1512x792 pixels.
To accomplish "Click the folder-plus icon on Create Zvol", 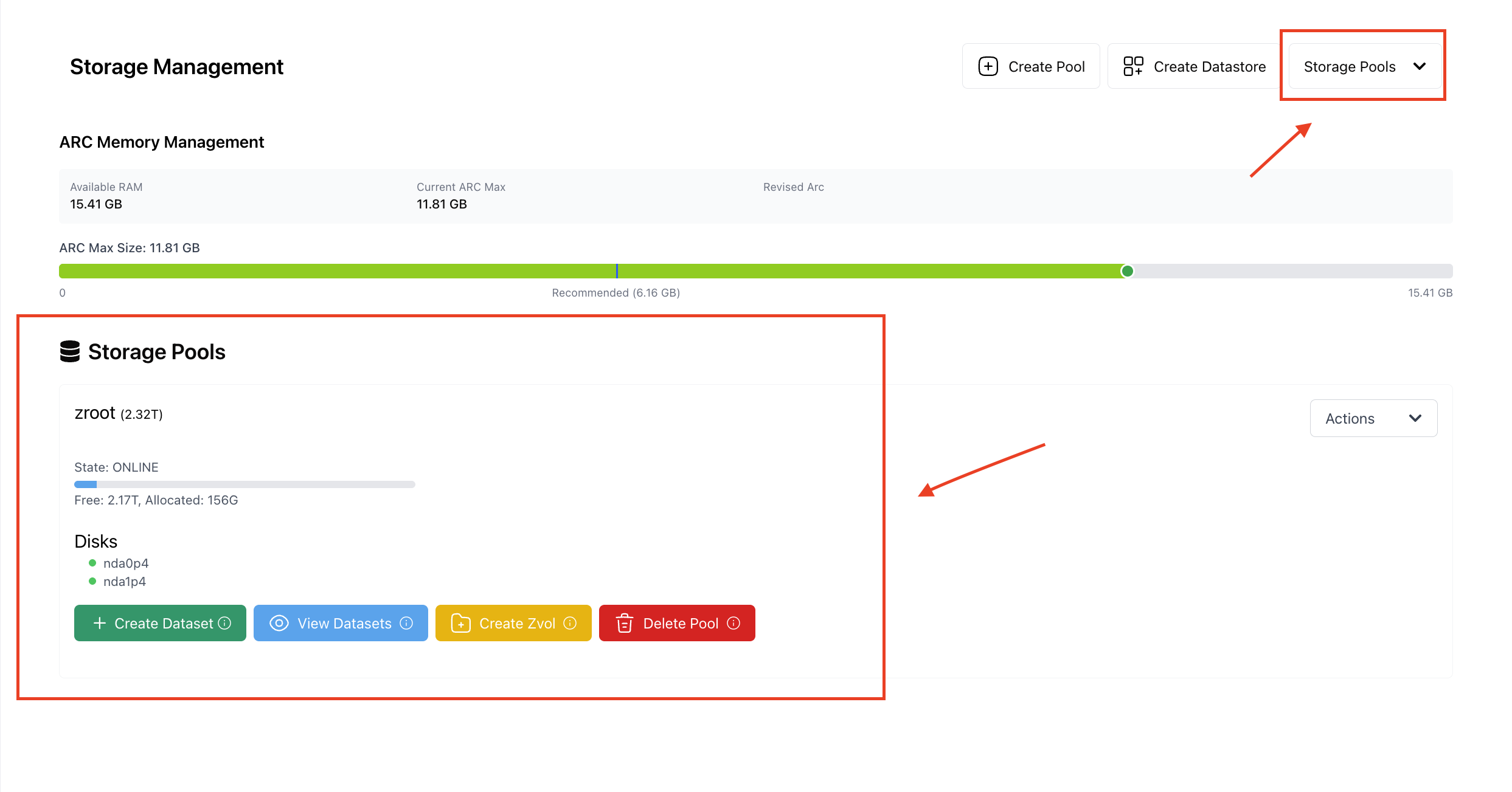I will click(460, 623).
